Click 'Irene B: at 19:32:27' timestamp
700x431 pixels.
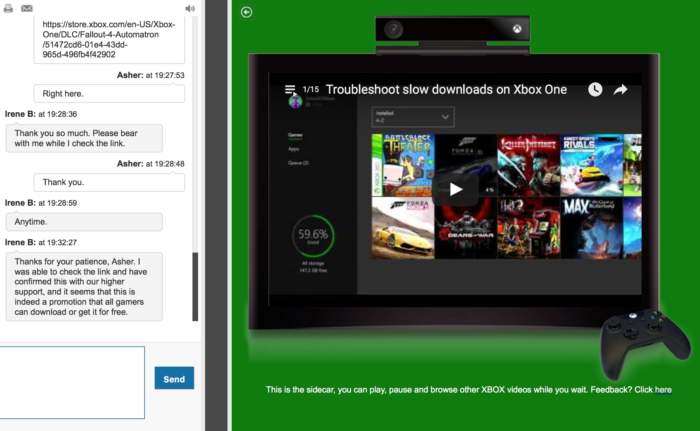41,243
